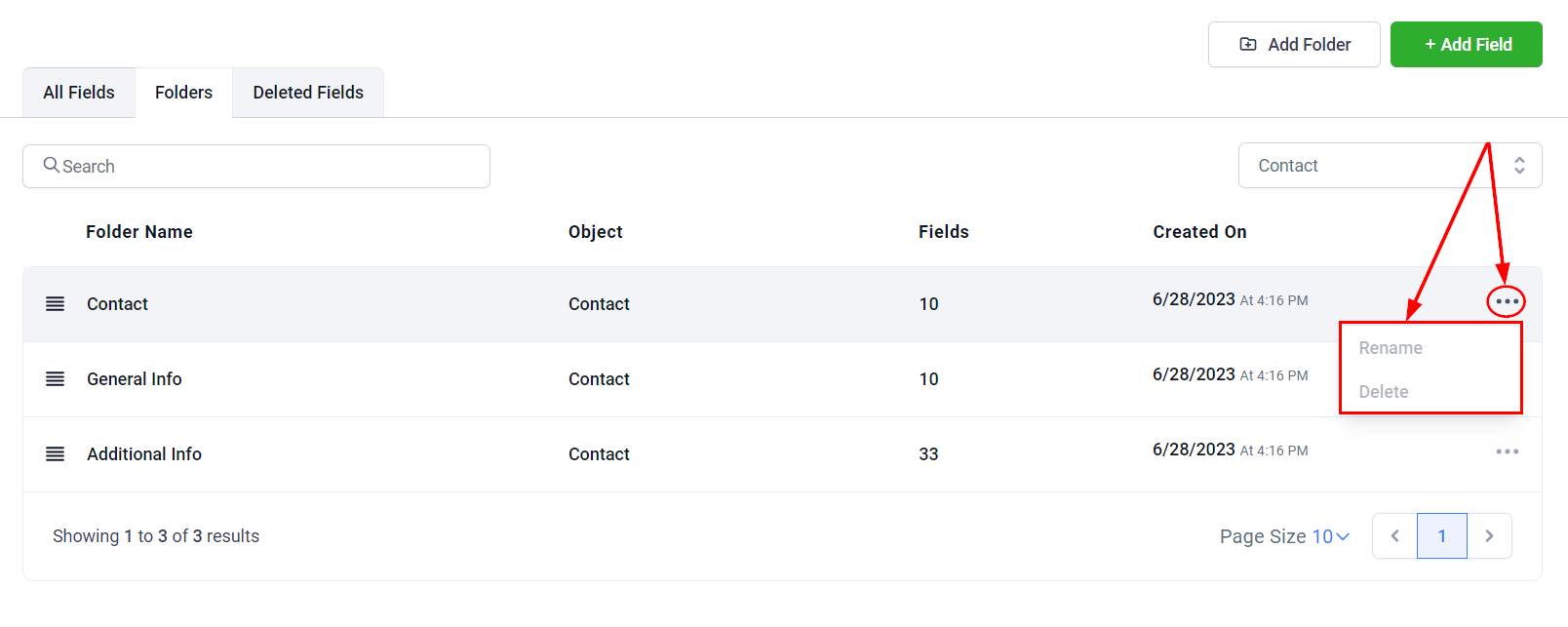Open the Contact object filter dropdown
This screenshot has height=627, width=1568.
point(1390,166)
